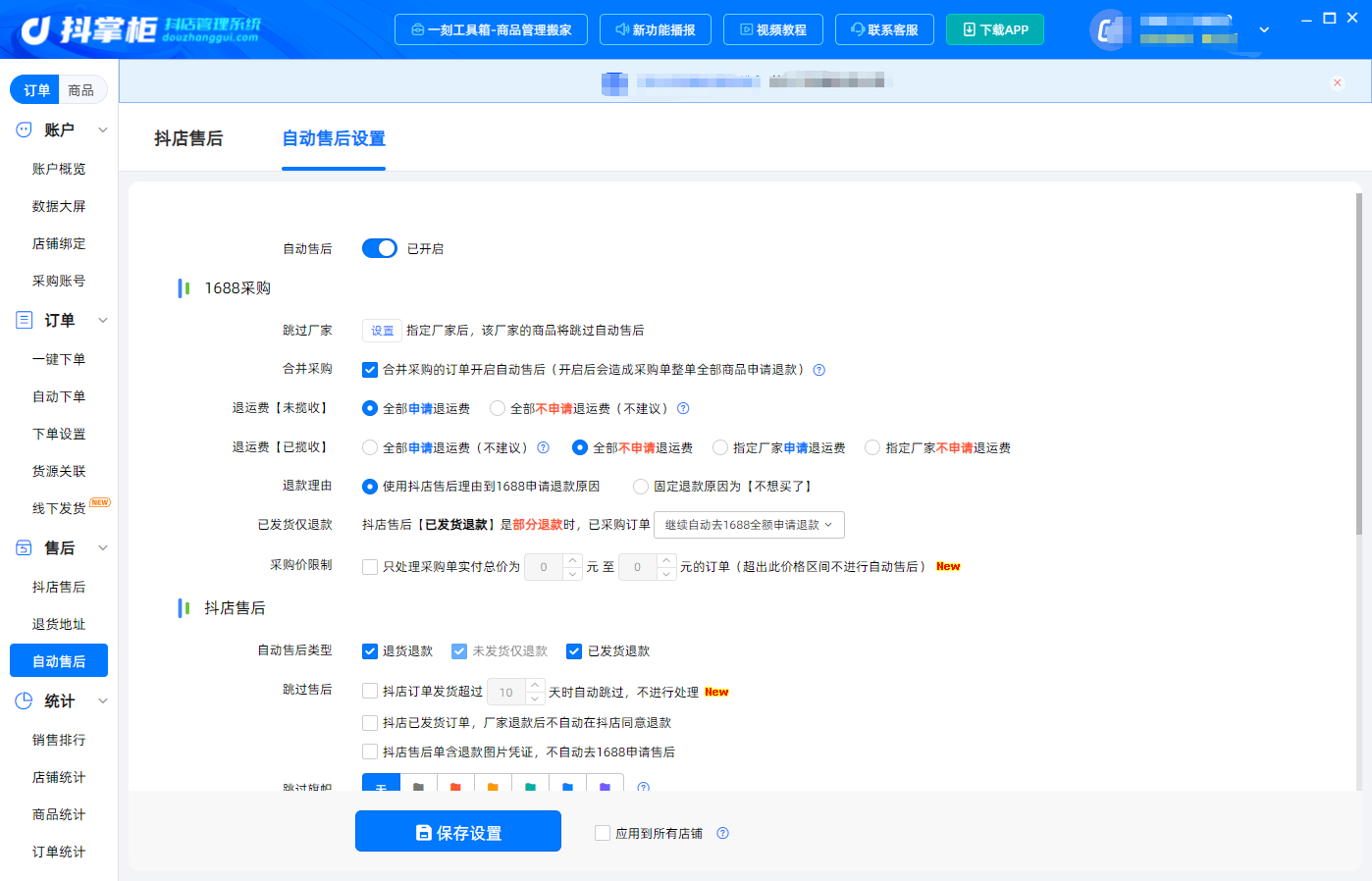This screenshot has width=1372, height=881.
Task: Open 一刻工具箱-商品管理搬家 toolbox
Action: (x=491, y=29)
